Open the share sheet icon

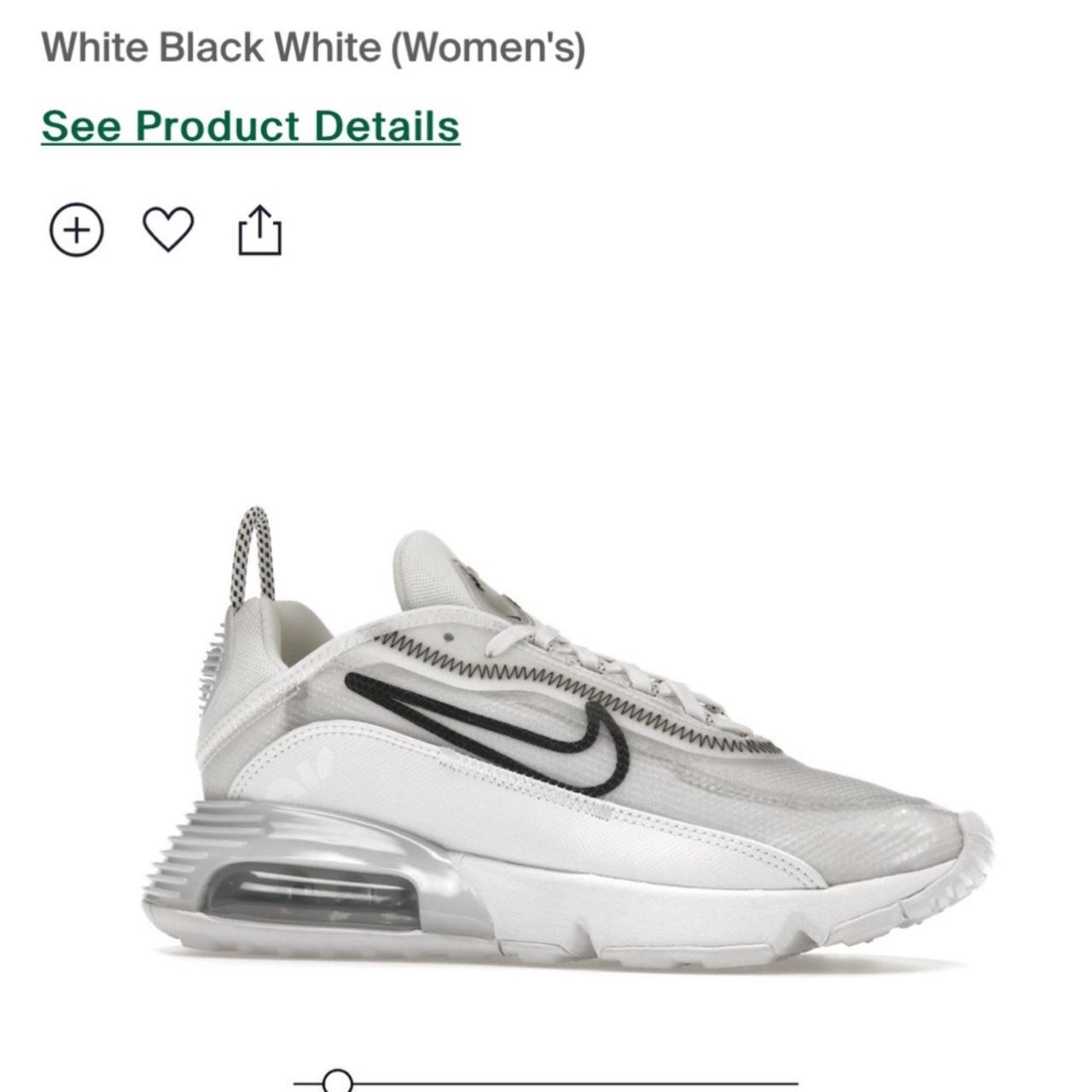259,229
